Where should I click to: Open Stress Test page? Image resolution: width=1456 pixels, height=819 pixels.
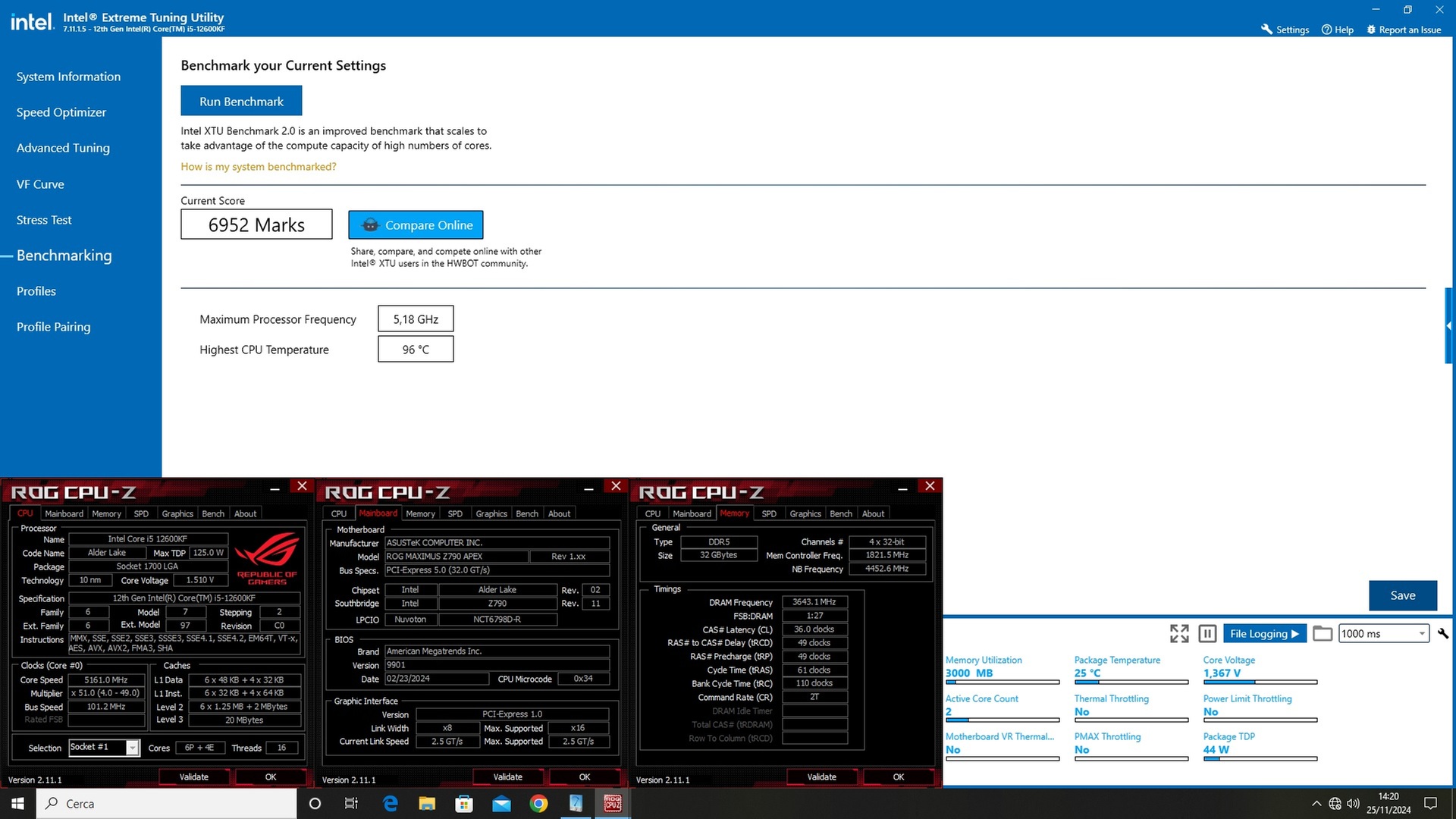(44, 220)
